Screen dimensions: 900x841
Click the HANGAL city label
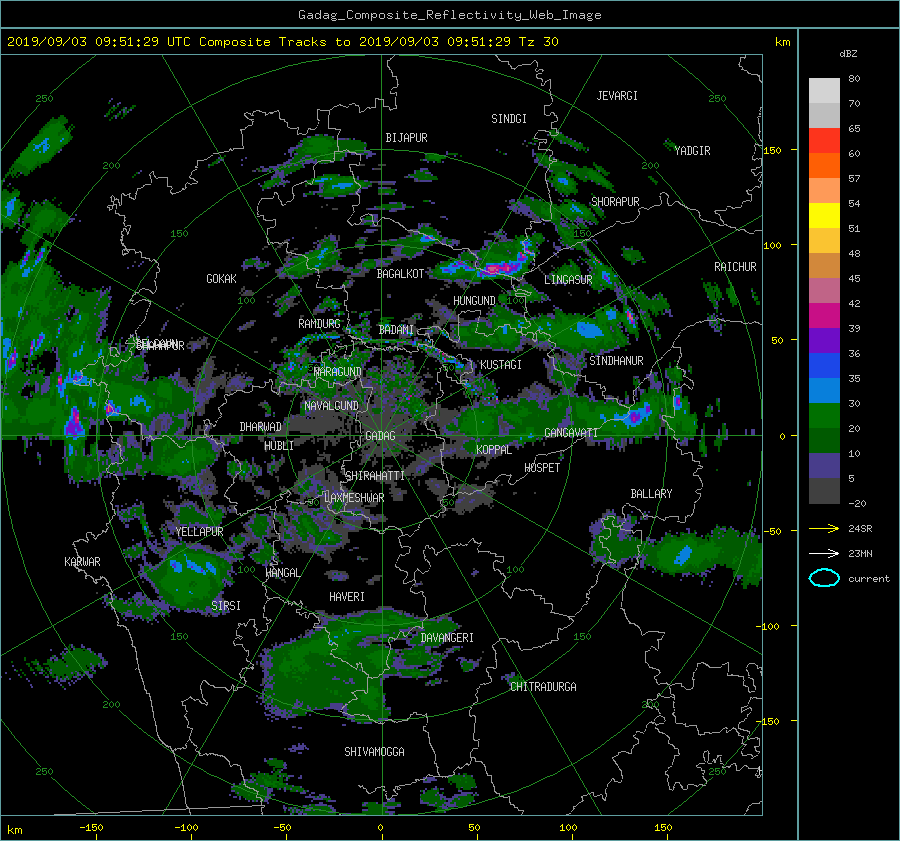coord(282,573)
